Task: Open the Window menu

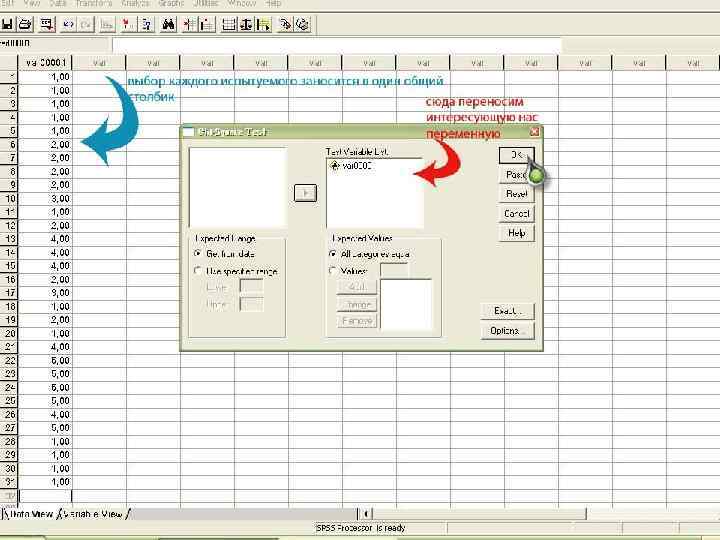Action: click(x=242, y=3)
